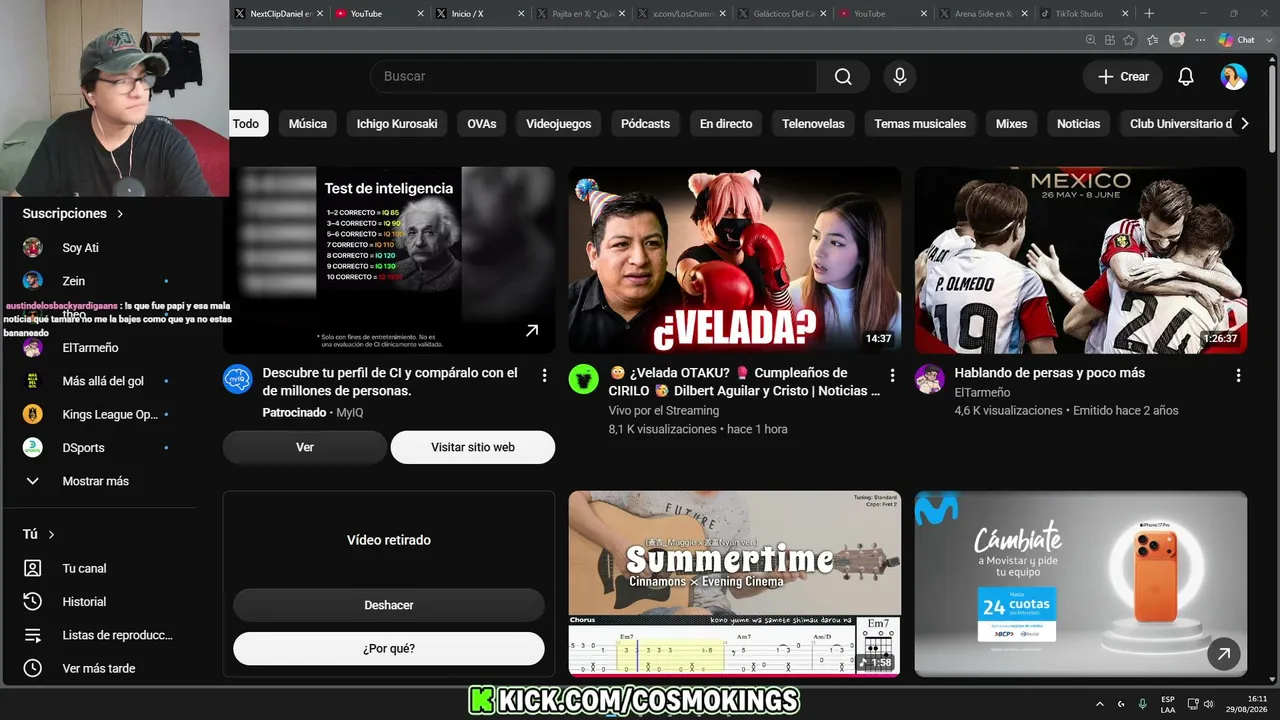Screen dimensions: 1280x720
Task: Switch to the Inicio / X browser tab
Action: coord(480,14)
